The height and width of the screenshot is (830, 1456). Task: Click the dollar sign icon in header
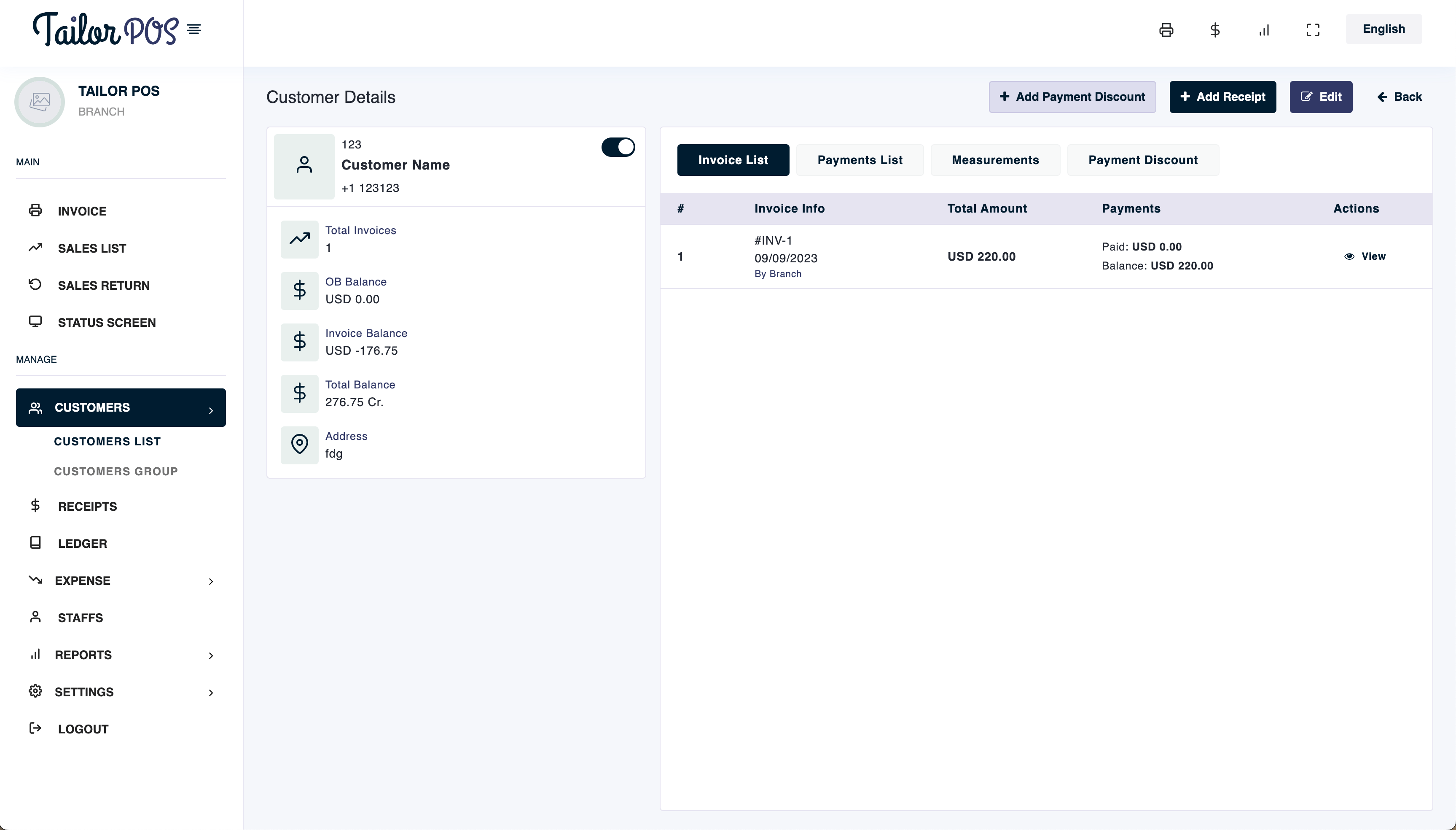[1214, 30]
